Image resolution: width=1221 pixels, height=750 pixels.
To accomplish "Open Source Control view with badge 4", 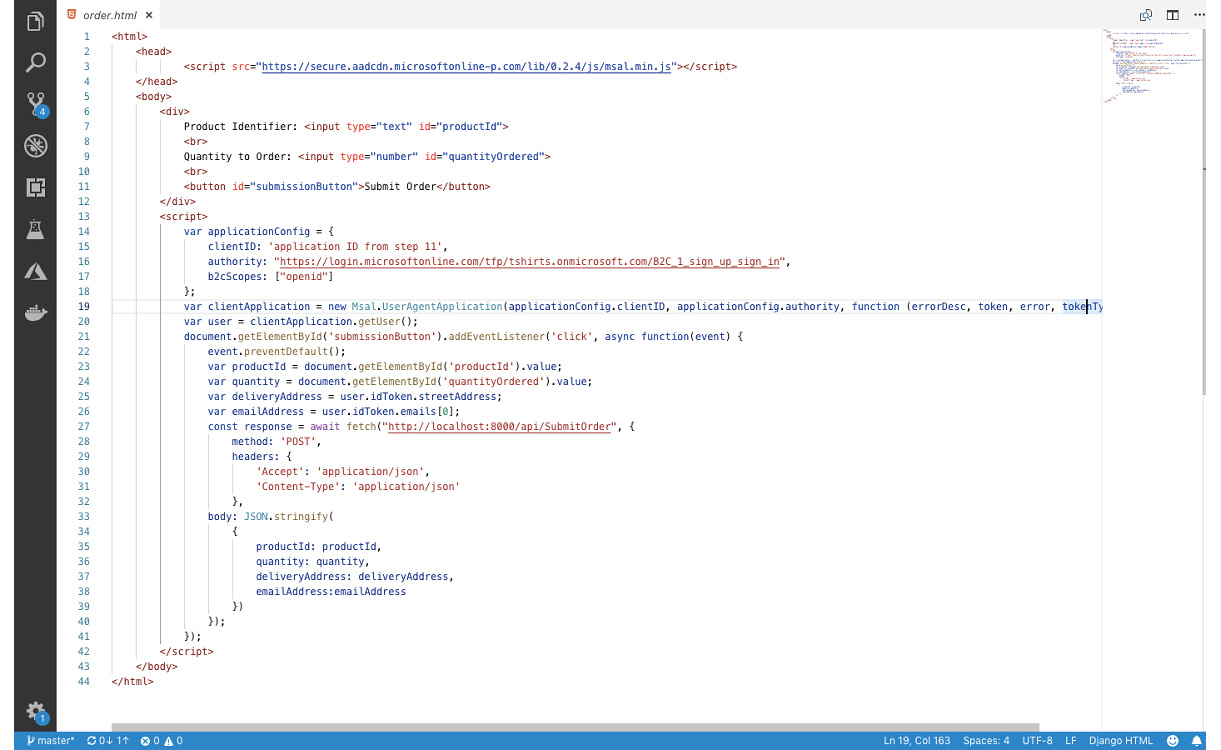I will 36,104.
